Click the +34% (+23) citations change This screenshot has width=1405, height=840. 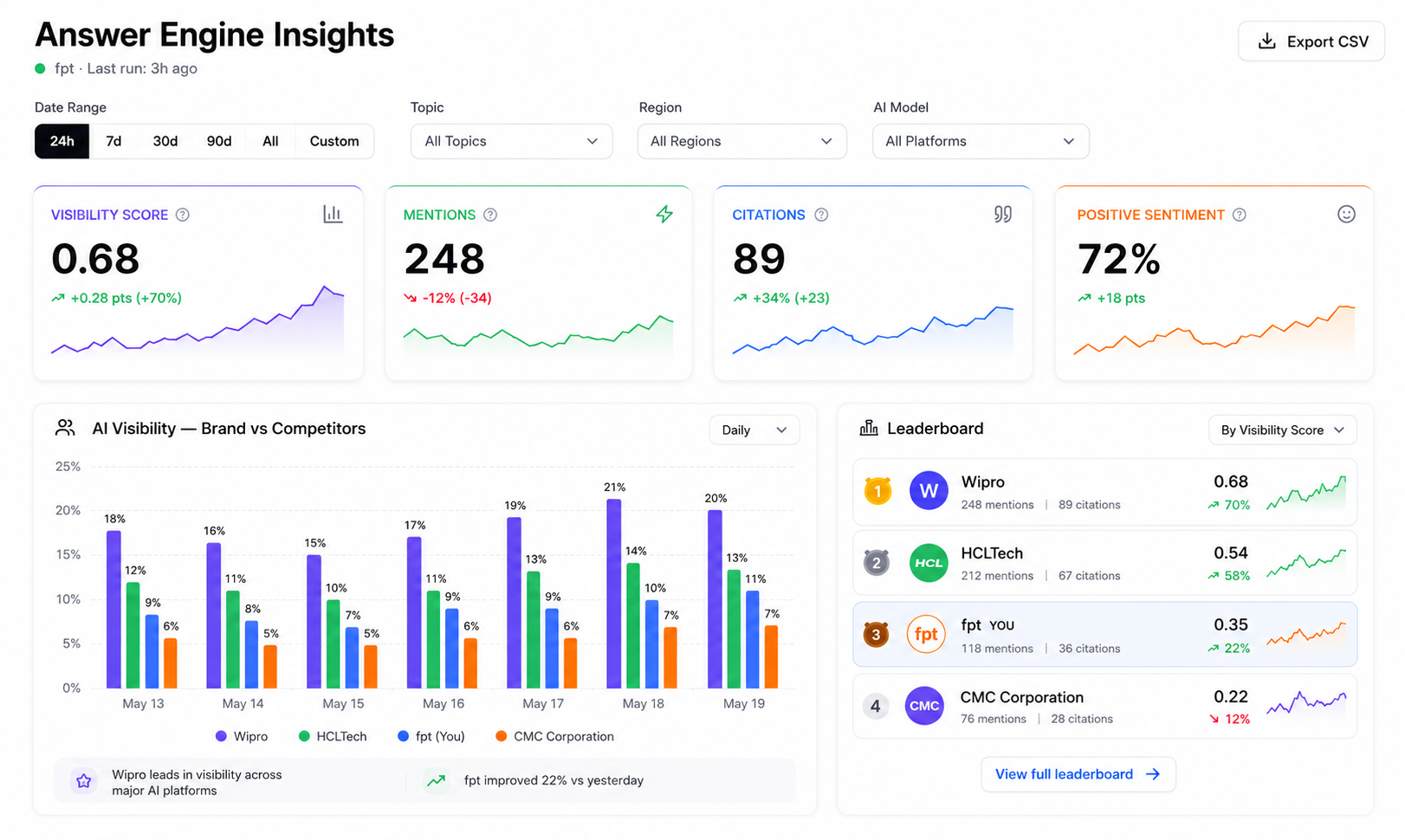click(x=781, y=298)
